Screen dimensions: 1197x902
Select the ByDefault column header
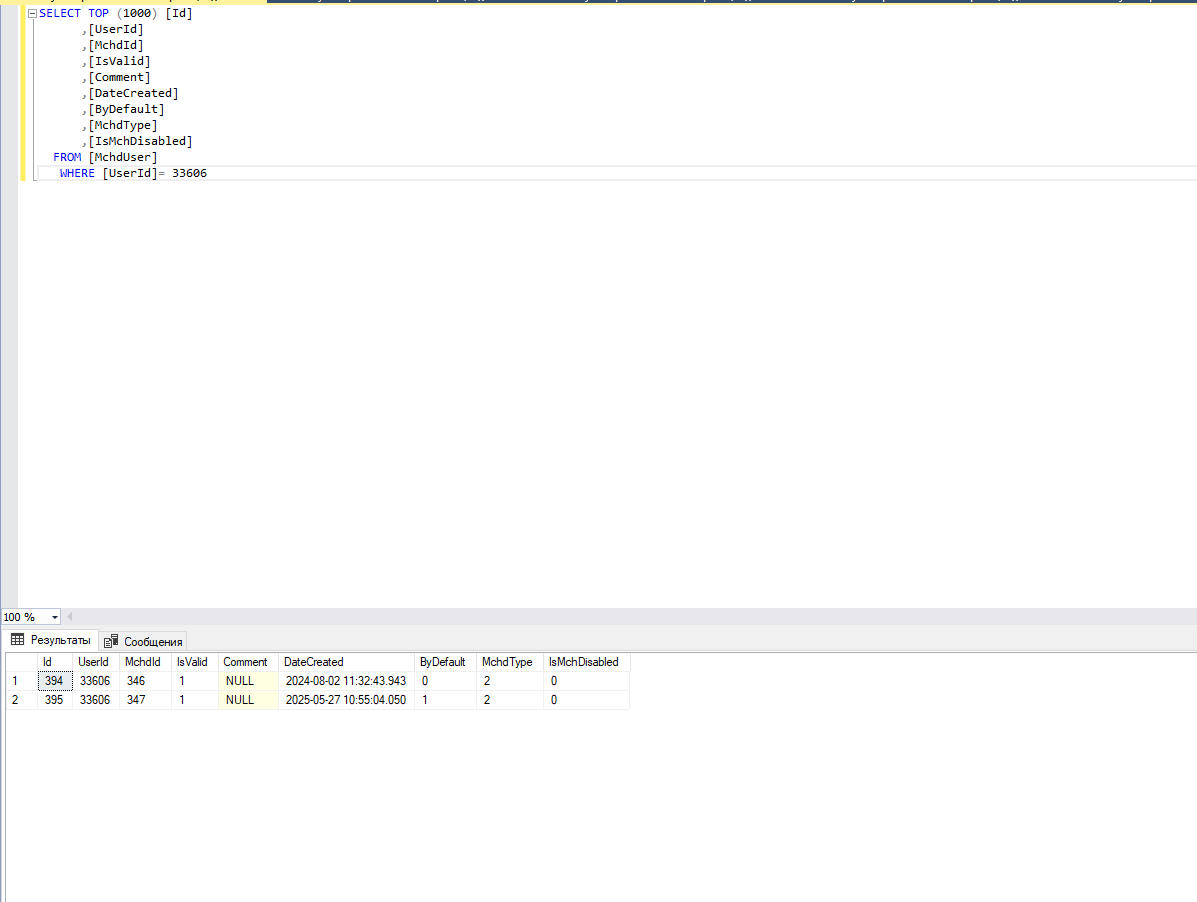pos(445,662)
